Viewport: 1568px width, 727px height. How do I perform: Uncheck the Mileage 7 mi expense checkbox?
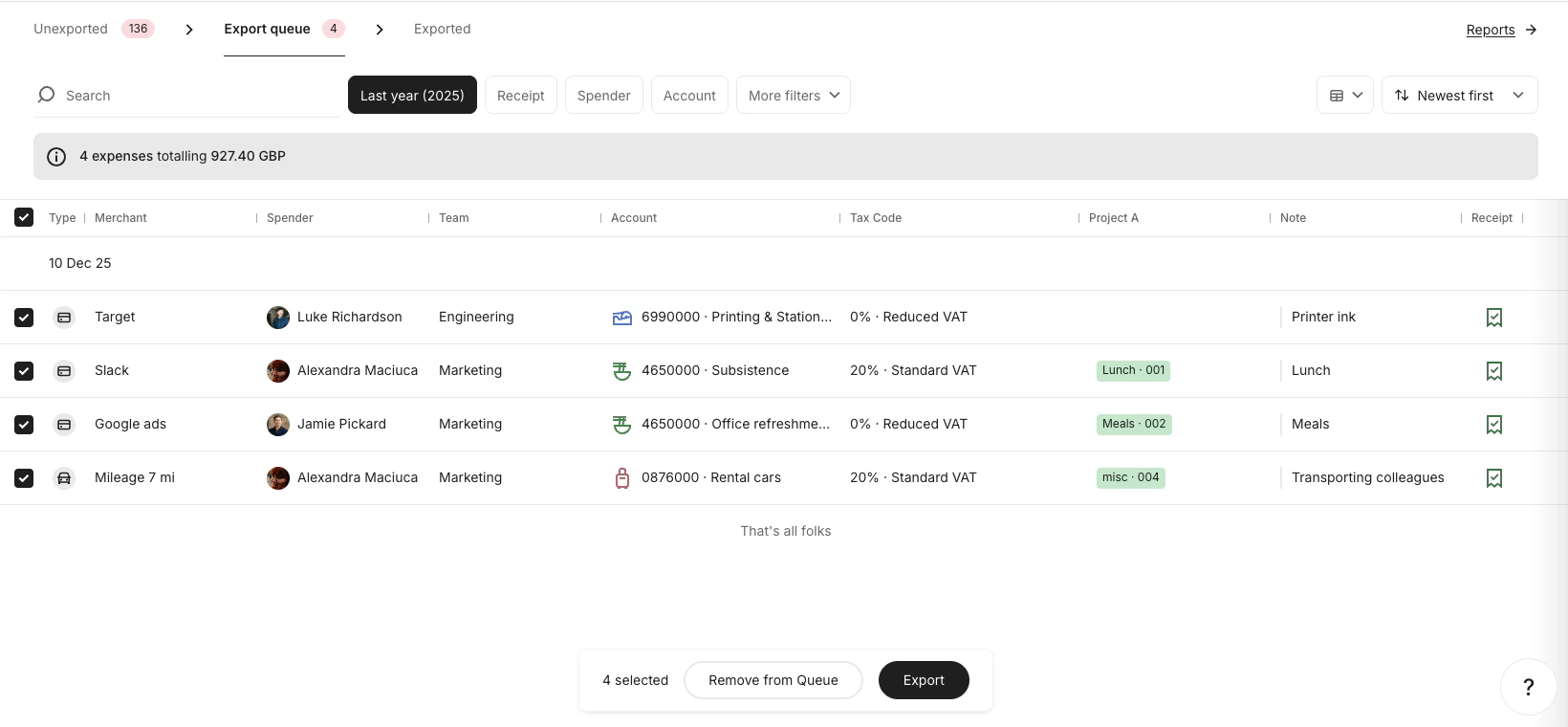pos(24,477)
